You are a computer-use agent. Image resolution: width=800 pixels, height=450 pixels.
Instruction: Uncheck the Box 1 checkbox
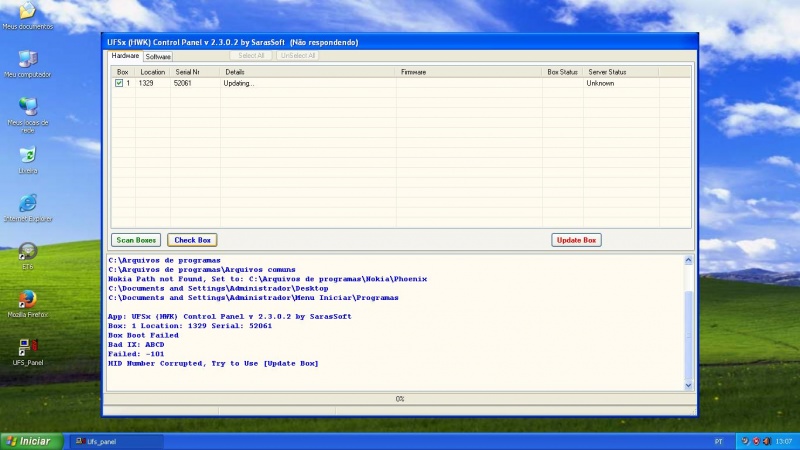point(119,83)
